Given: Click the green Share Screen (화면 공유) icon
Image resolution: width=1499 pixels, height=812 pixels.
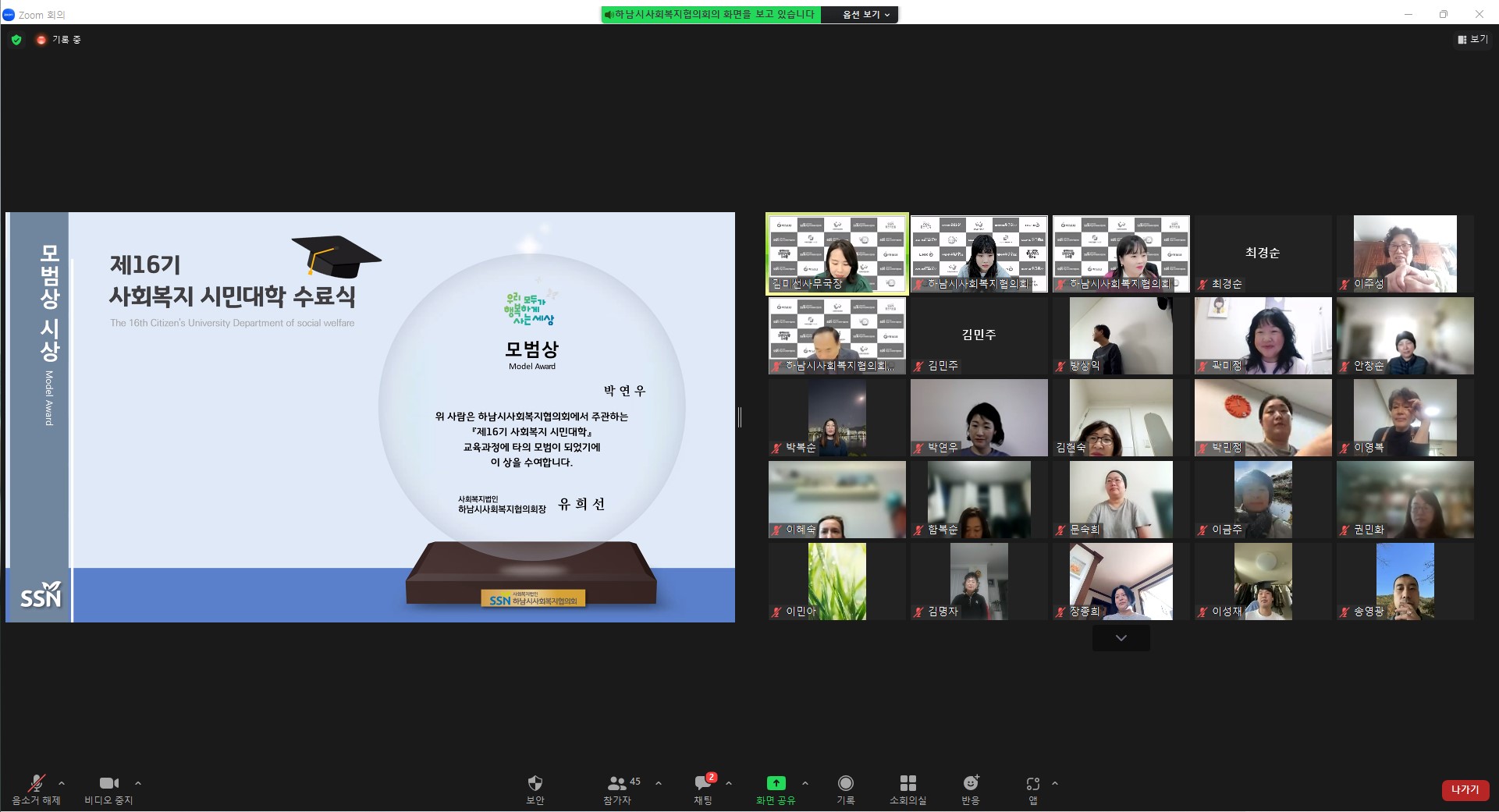Looking at the screenshot, I should (x=776, y=783).
